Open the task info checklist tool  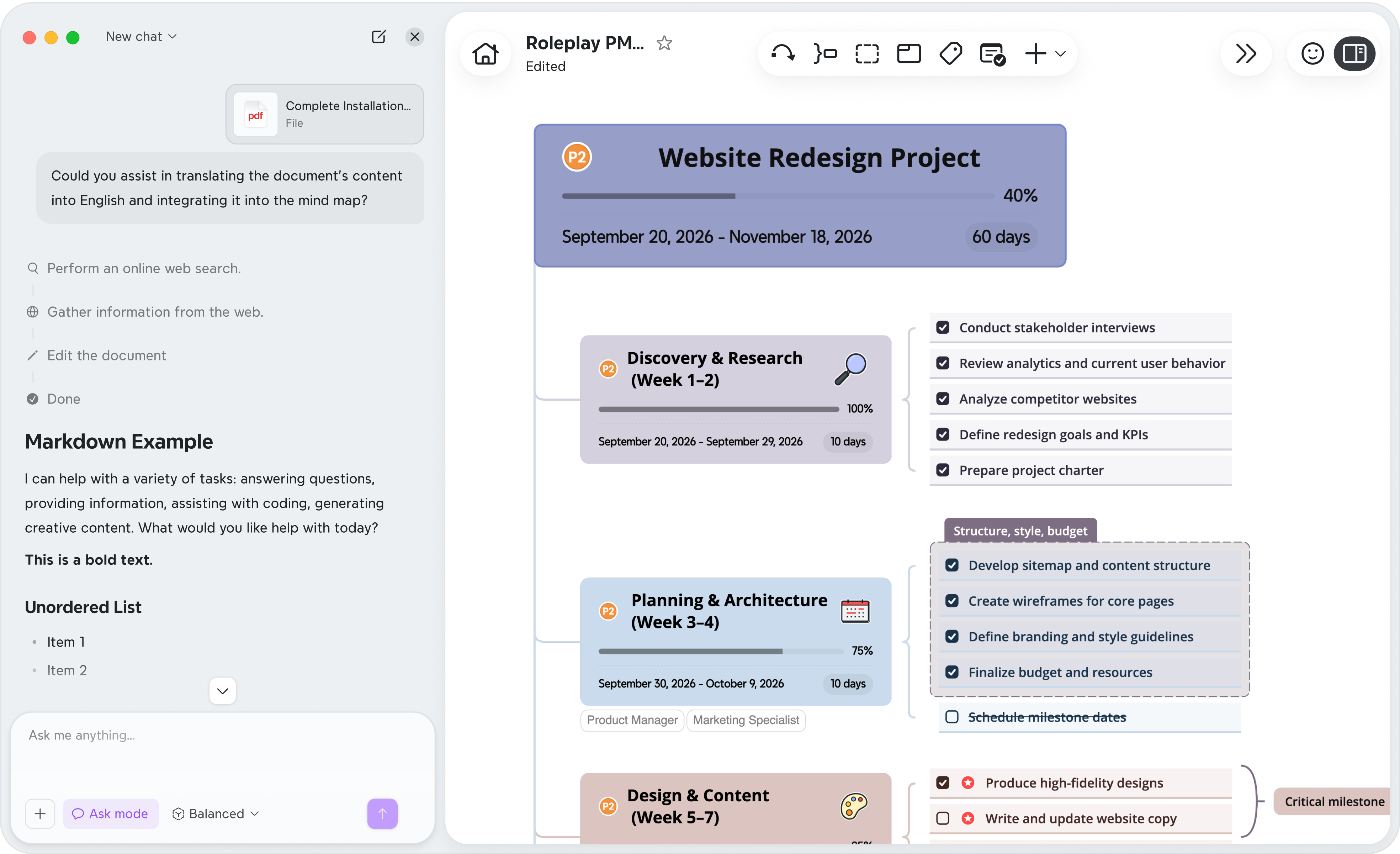point(993,54)
